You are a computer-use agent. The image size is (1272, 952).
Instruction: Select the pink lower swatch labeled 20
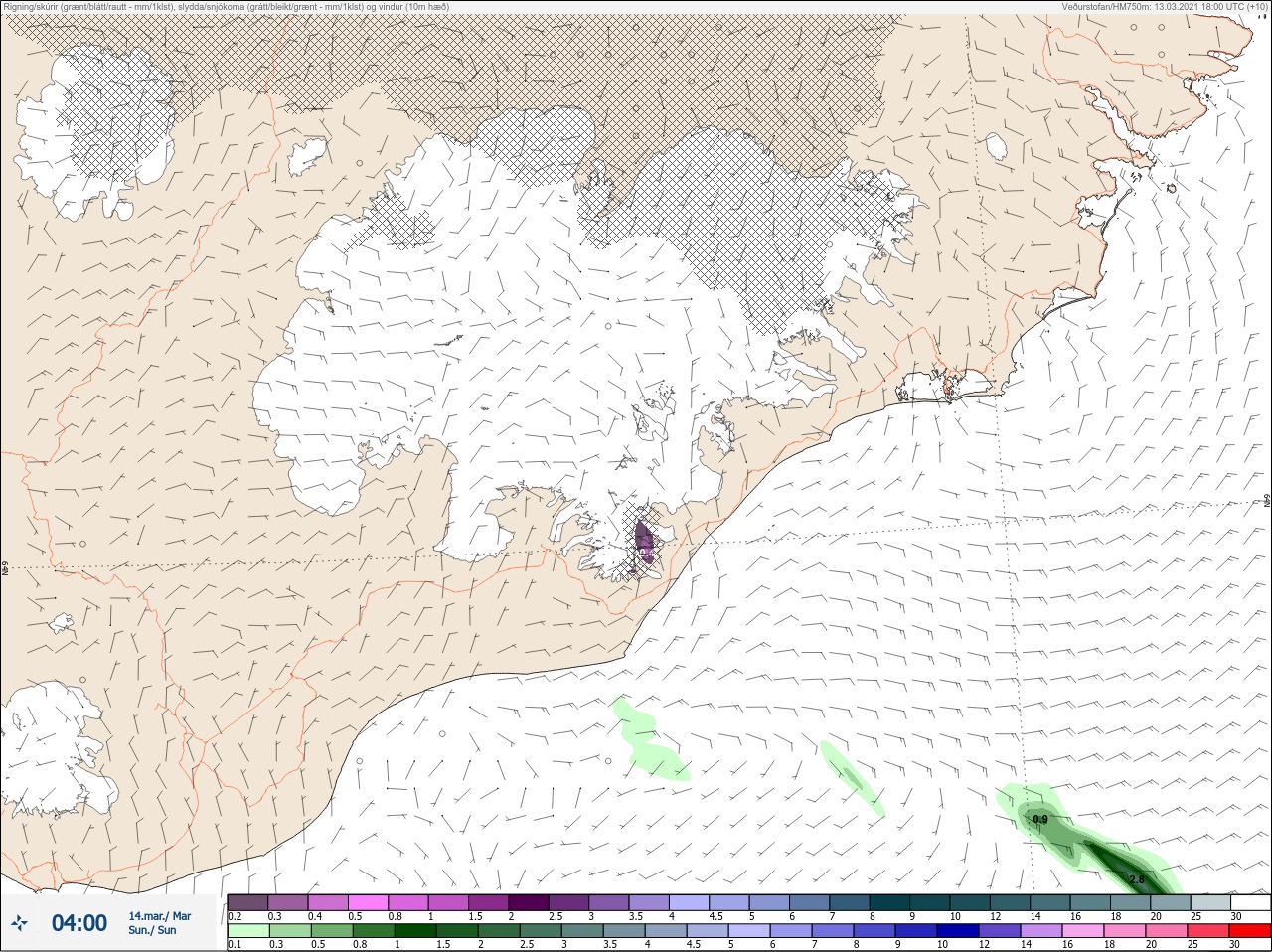click(1166, 931)
